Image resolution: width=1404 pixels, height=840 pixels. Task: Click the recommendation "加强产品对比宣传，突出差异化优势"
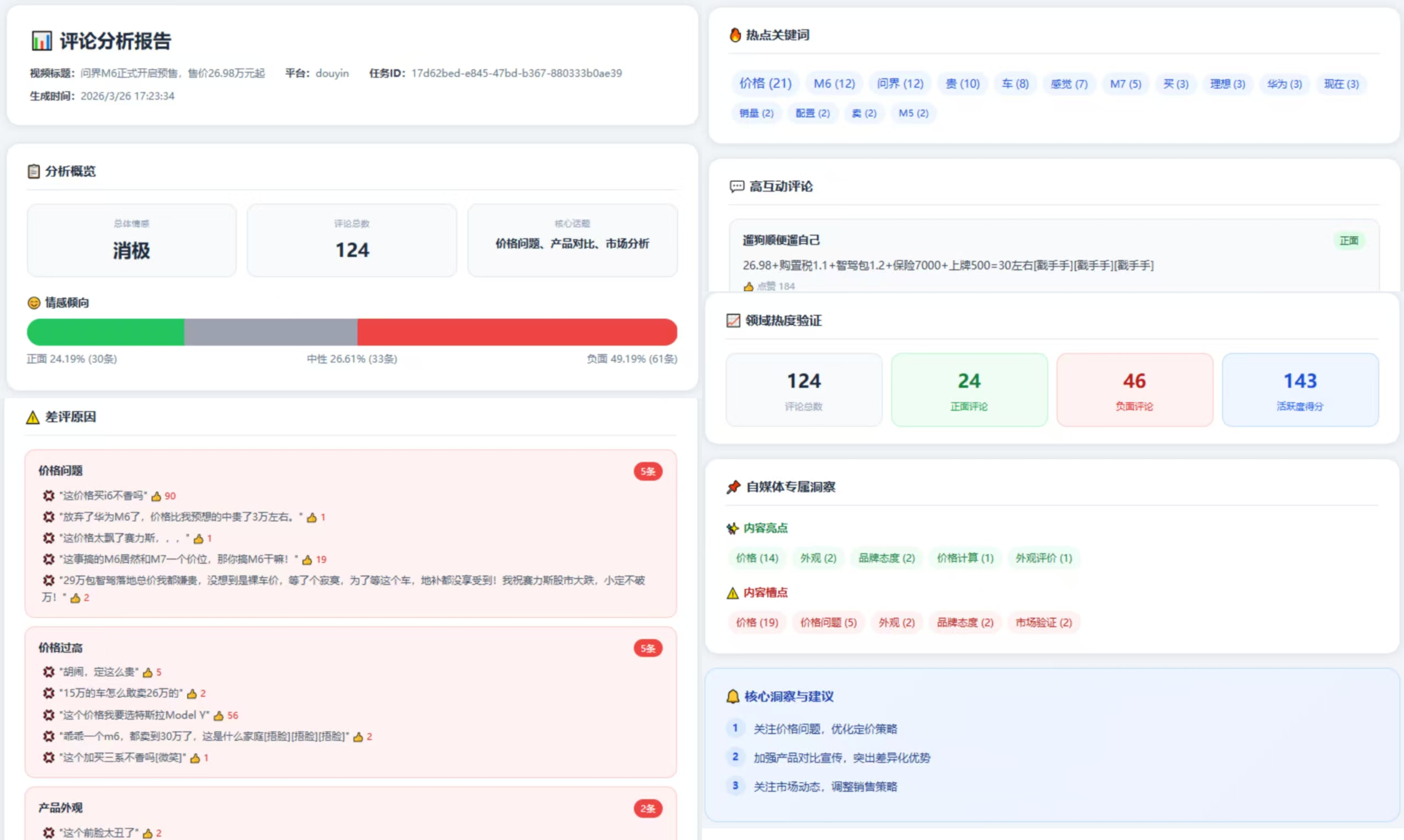pyautogui.click(x=842, y=758)
